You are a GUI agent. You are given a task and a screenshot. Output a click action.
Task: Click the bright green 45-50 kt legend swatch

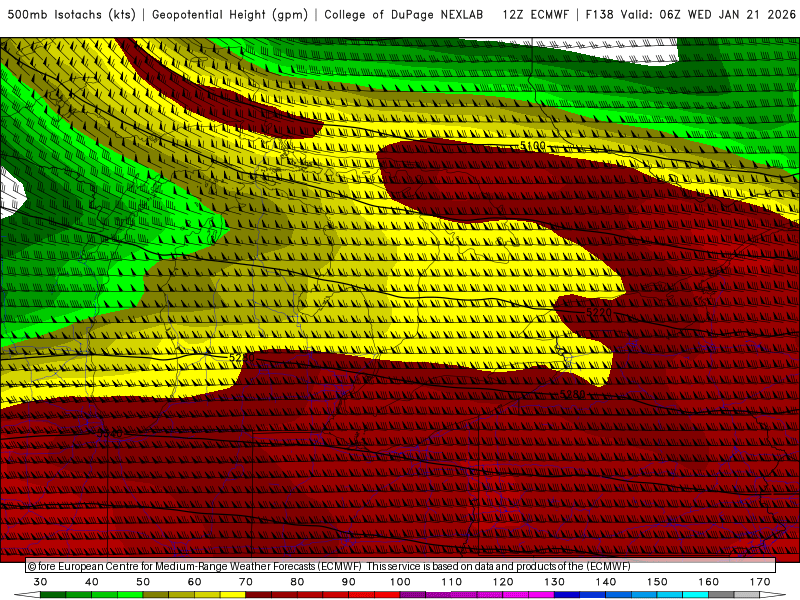pyautogui.click(x=130, y=594)
